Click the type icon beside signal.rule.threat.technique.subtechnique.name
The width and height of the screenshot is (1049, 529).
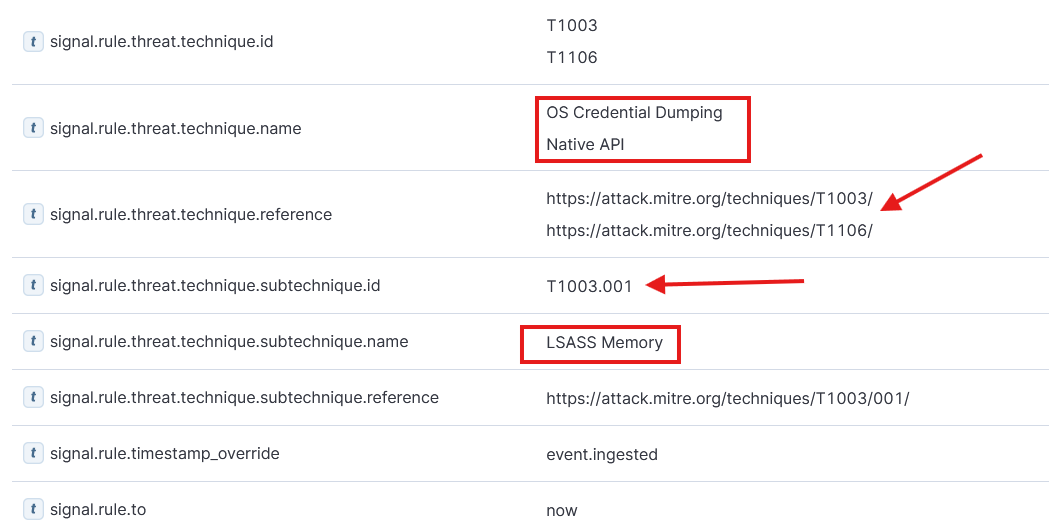coord(33,341)
